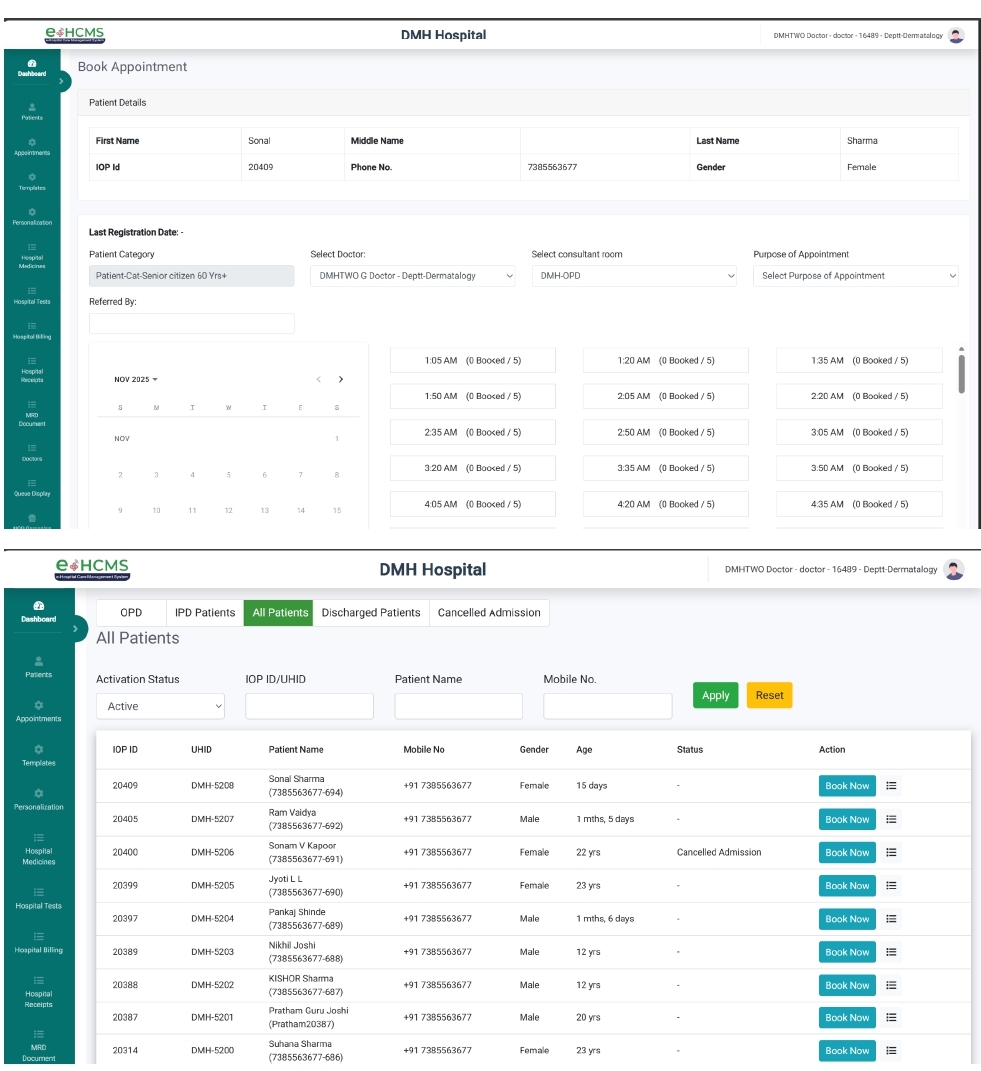
Task: Click the Patients icon in the lower sidebar
Action: point(38,661)
